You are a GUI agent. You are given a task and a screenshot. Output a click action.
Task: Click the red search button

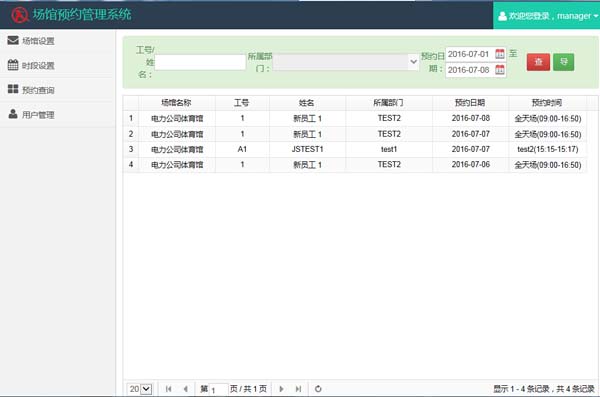[538, 62]
